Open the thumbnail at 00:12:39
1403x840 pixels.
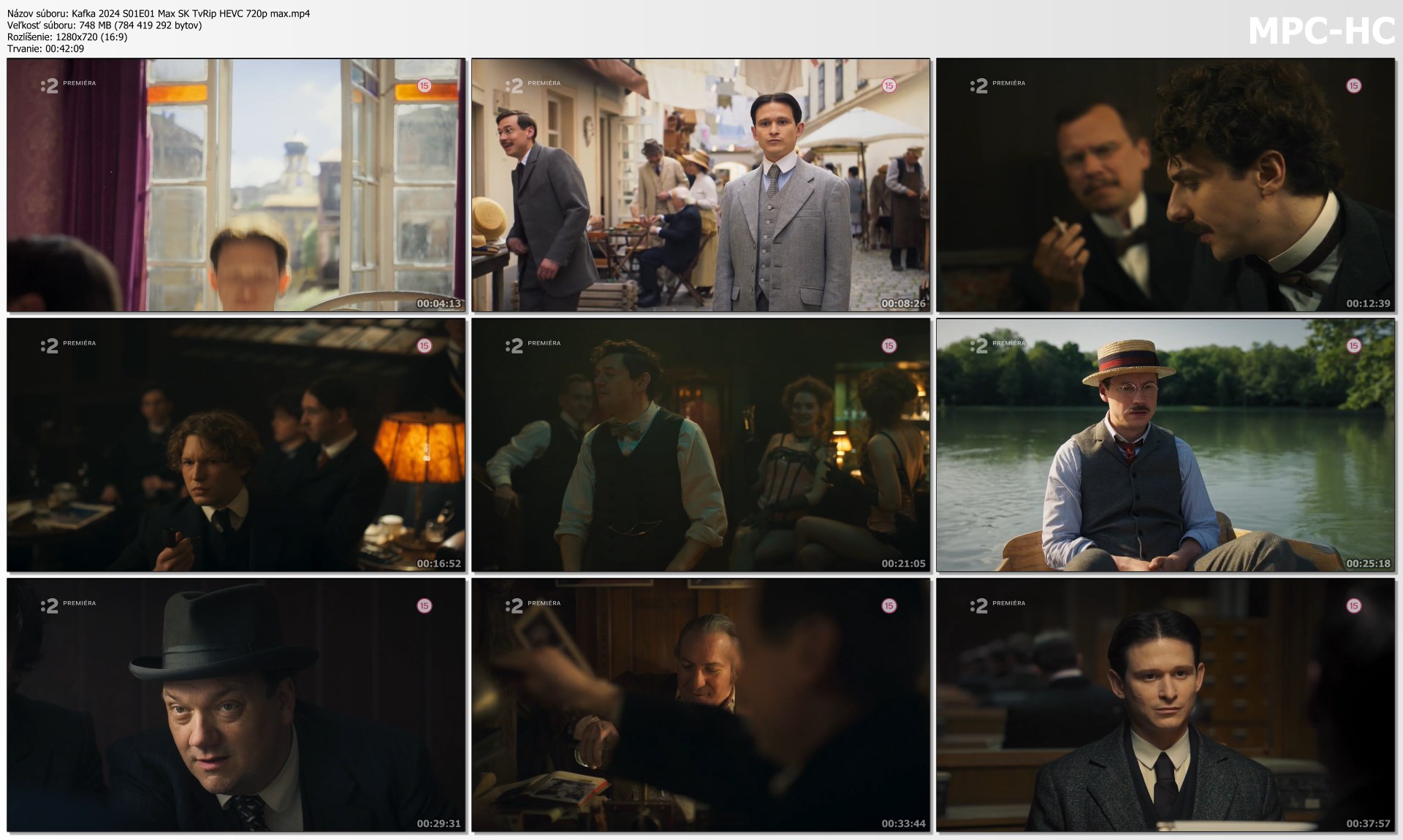coord(1166,186)
